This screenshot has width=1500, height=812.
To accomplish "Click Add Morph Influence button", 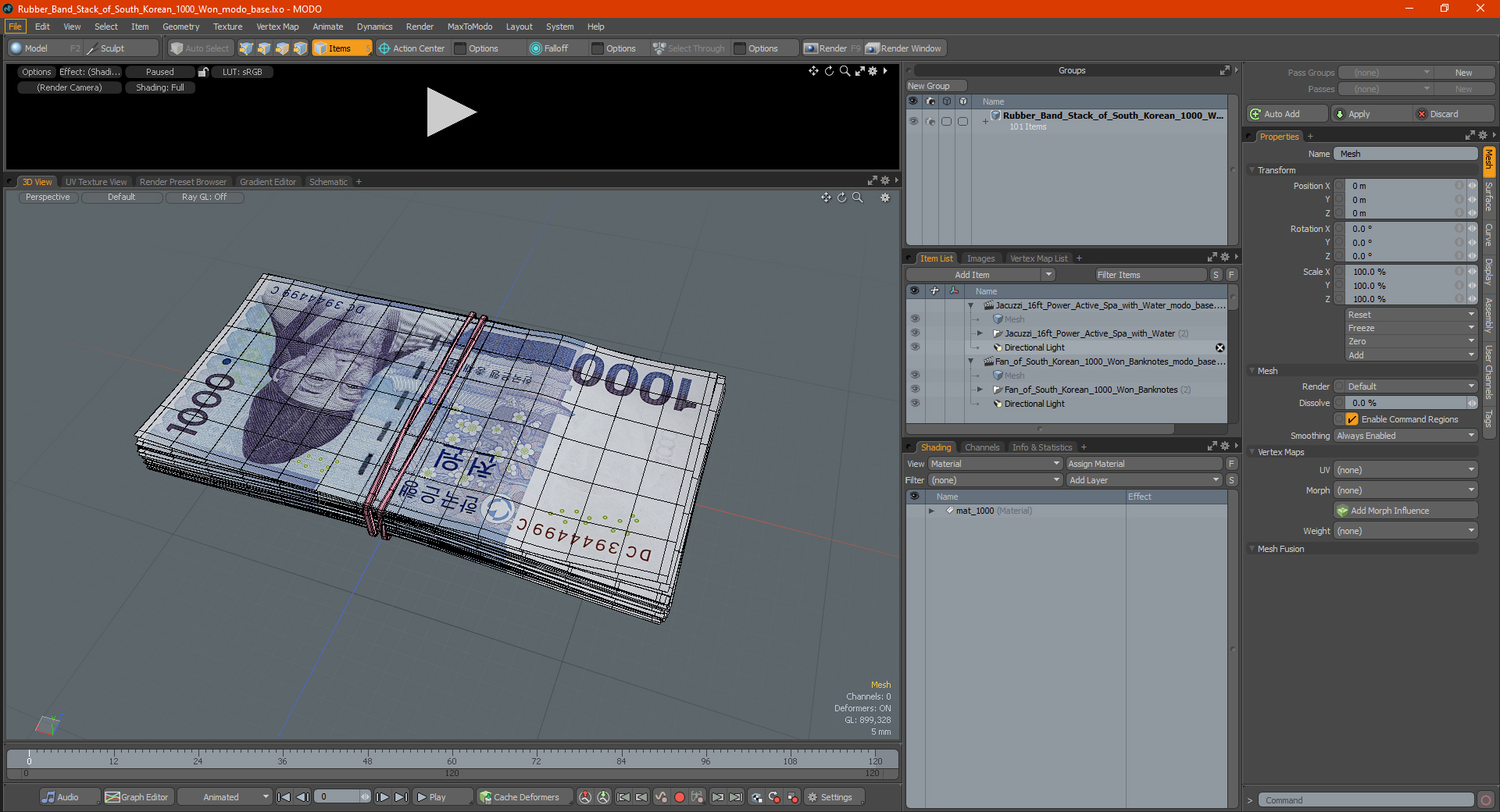I will 1405,511.
